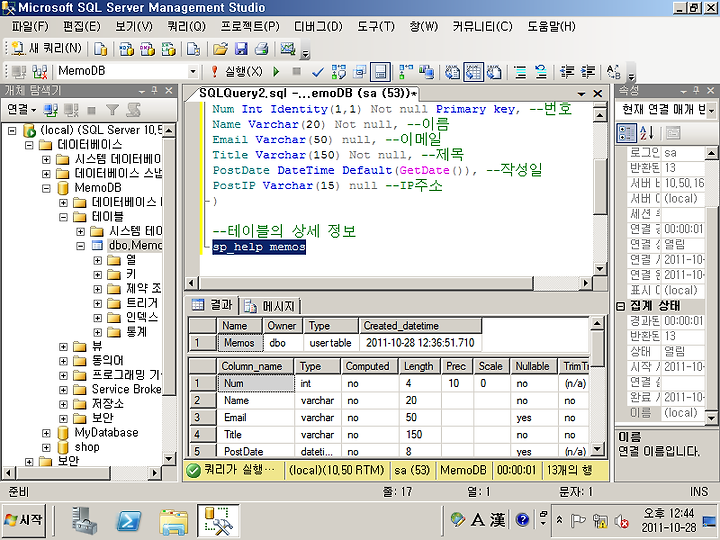Open 도구(T) menu
720x540 pixels.
pos(376,26)
